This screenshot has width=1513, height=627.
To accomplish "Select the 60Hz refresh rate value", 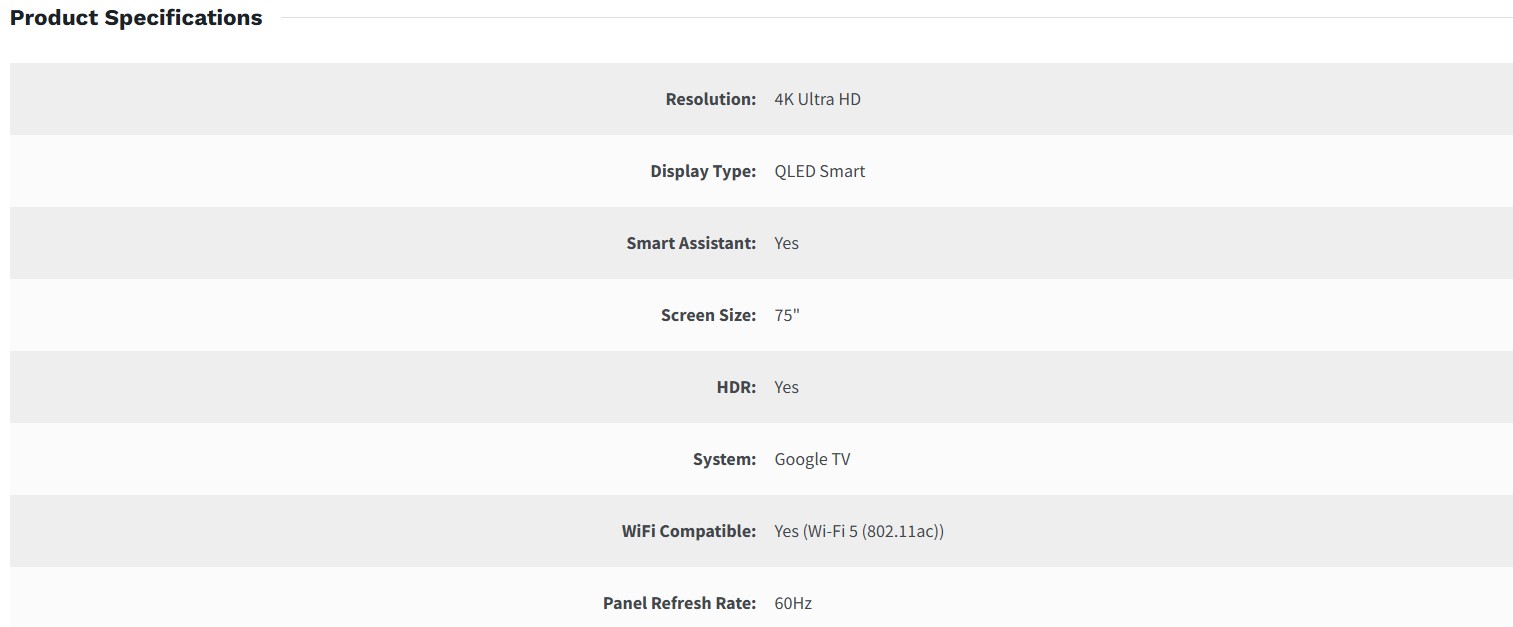I will pos(793,603).
